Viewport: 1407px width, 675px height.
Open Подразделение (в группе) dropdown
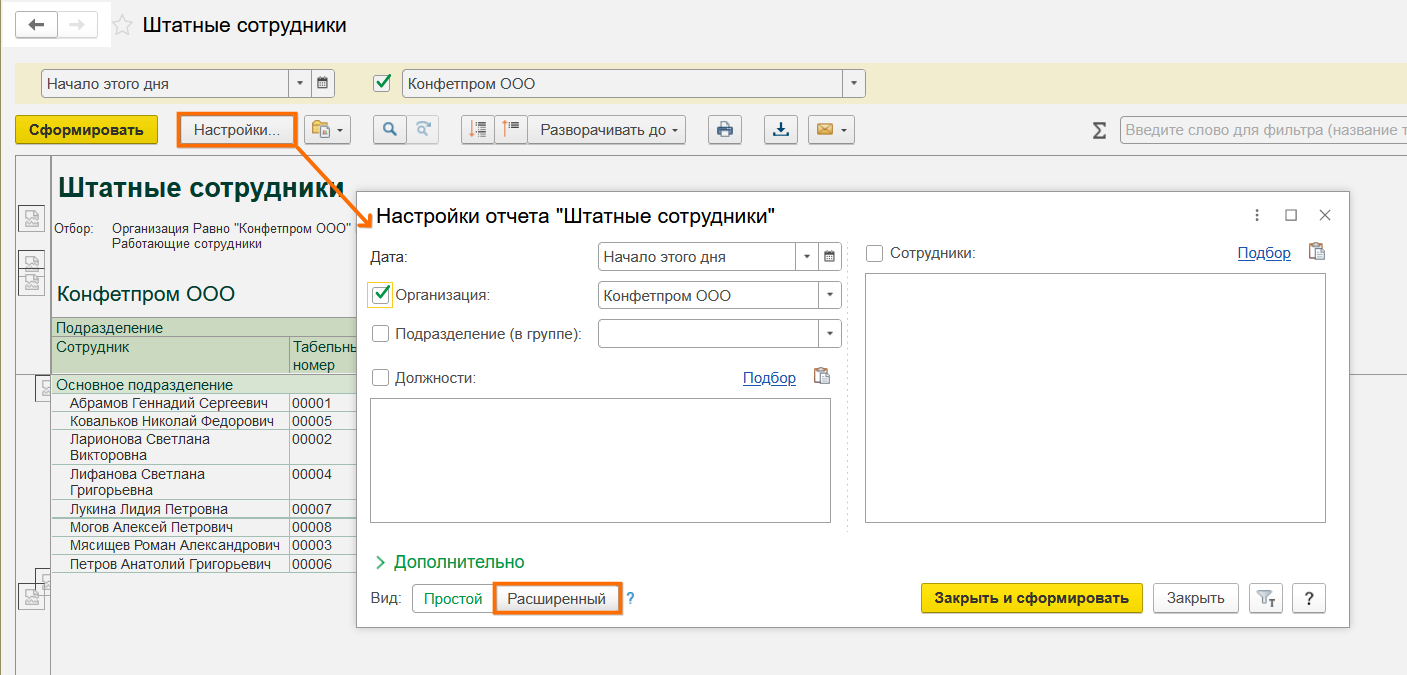coord(829,334)
